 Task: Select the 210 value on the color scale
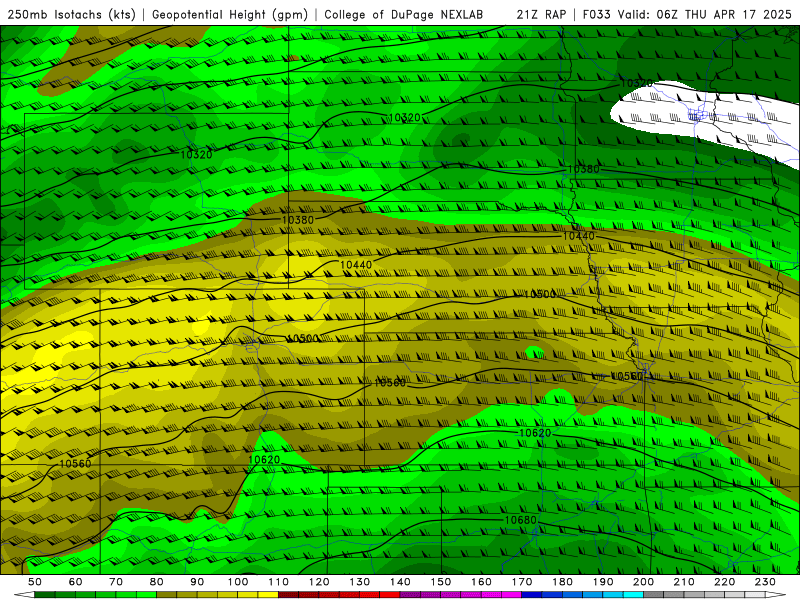point(684,582)
